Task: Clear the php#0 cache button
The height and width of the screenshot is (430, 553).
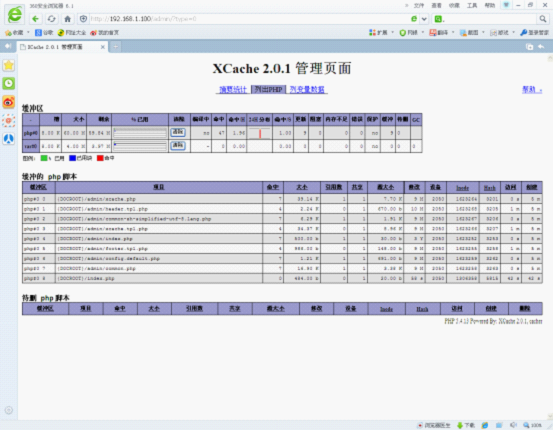Action: pyautogui.click(x=178, y=132)
